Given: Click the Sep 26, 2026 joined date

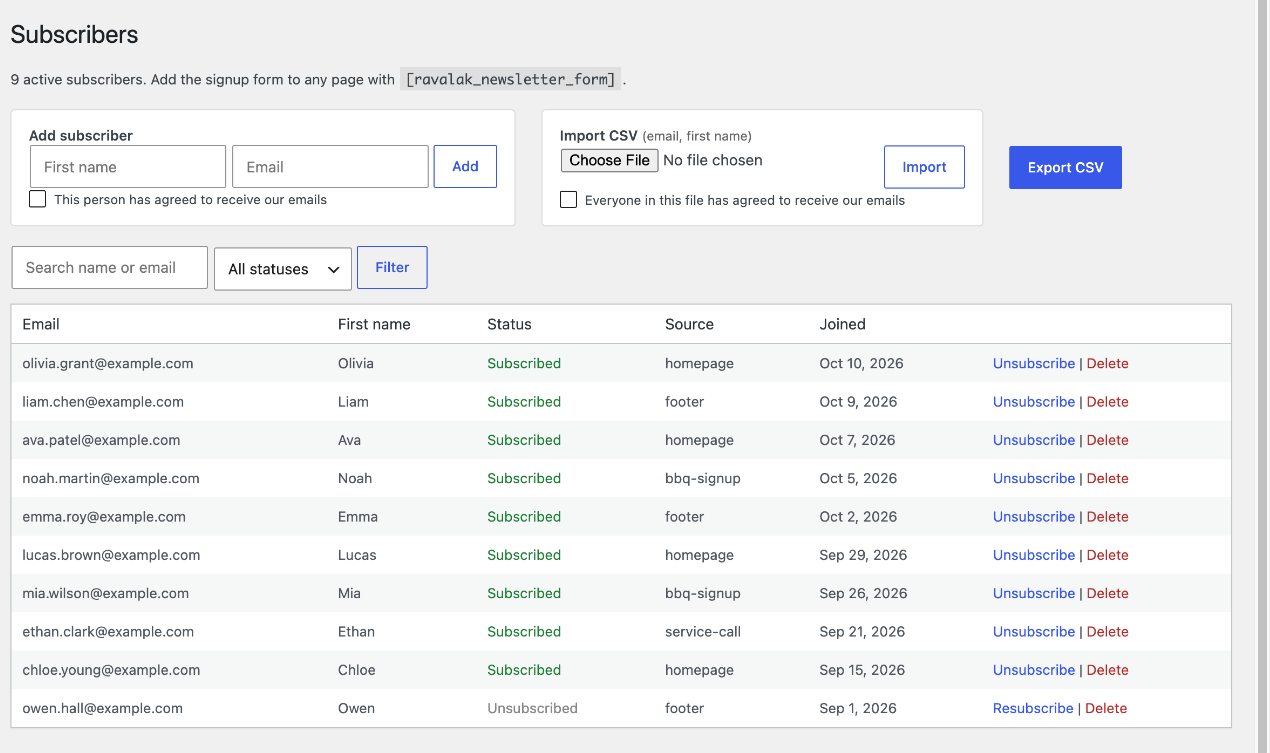Looking at the screenshot, I should pos(863,594).
